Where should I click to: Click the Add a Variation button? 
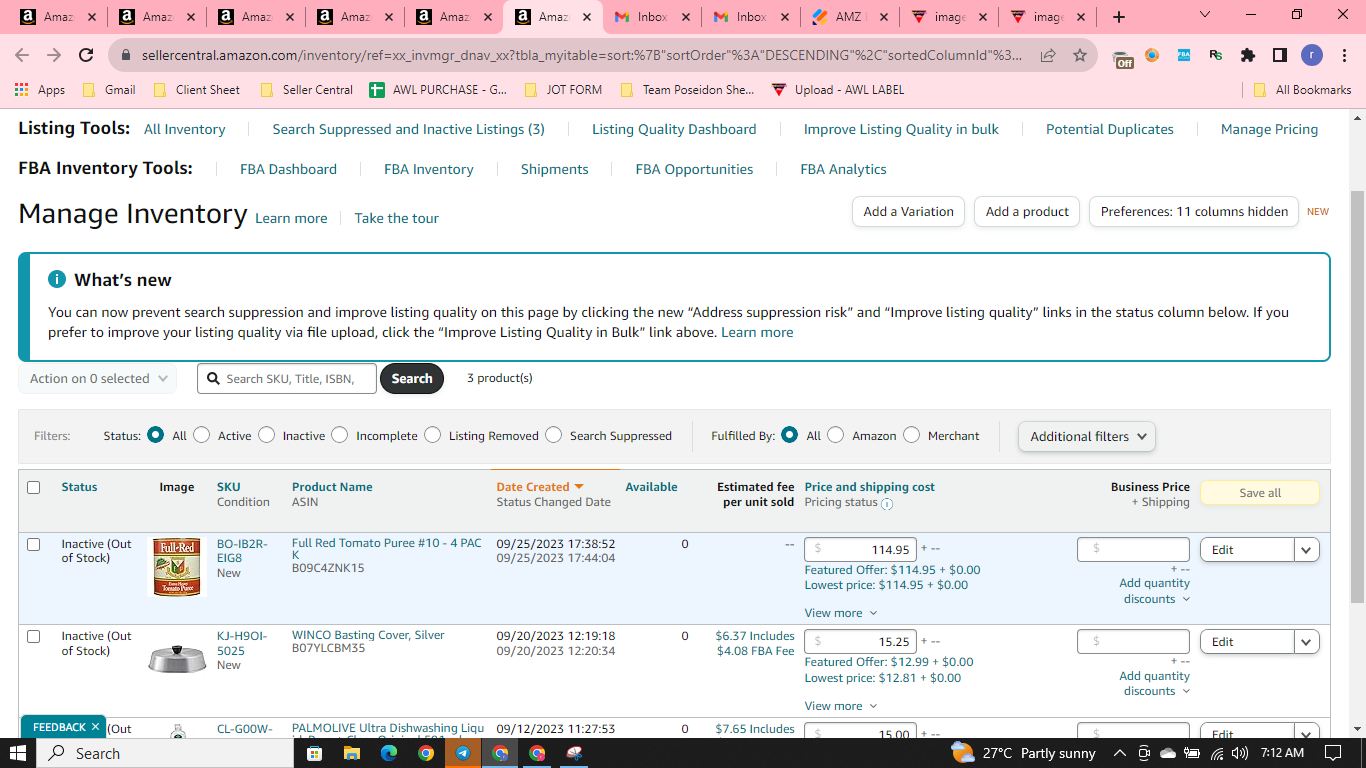tap(908, 212)
